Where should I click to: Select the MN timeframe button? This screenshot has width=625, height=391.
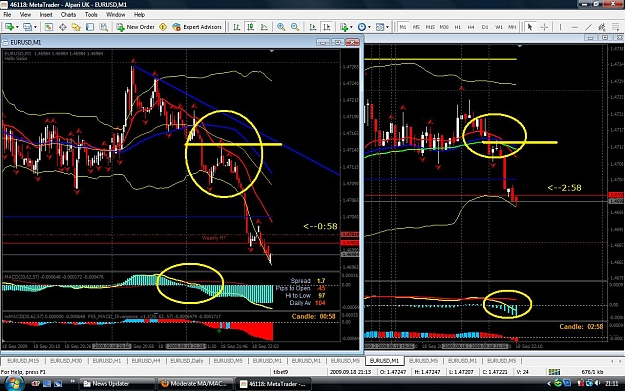coord(512,27)
